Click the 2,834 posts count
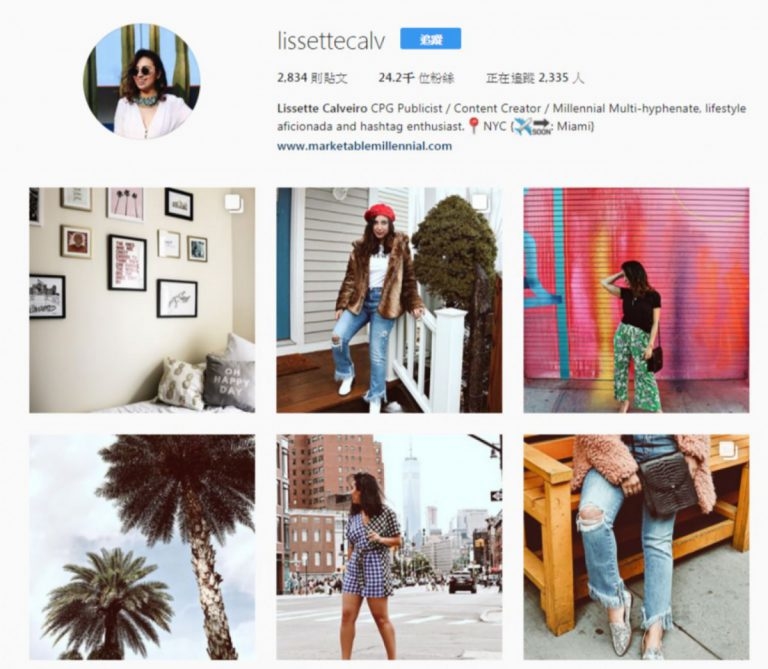This screenshot has width=768, height=669. coord(312,77)
